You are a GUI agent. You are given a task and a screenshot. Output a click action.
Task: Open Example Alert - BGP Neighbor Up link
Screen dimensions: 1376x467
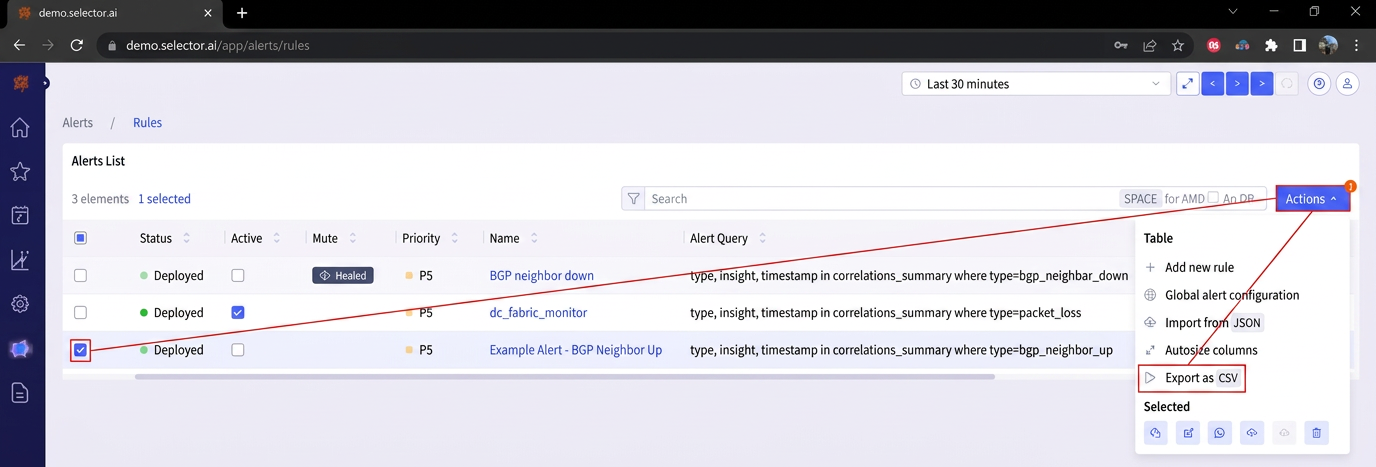(575, 350)
